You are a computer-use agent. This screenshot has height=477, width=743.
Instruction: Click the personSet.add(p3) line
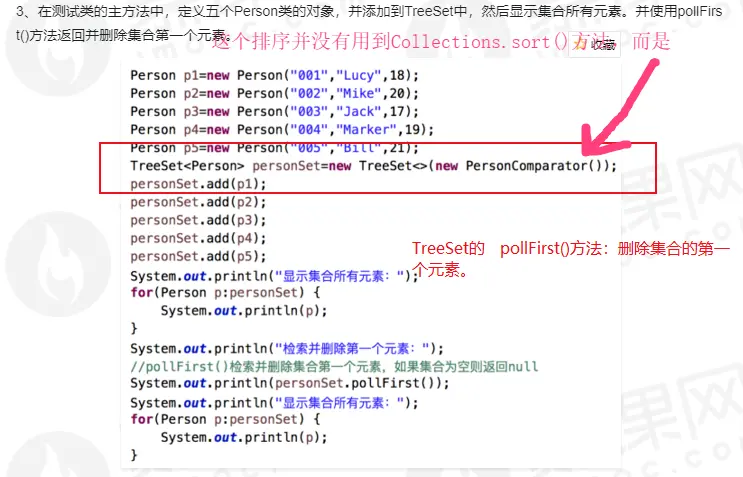pyautogui.click(x=198, y=220)
